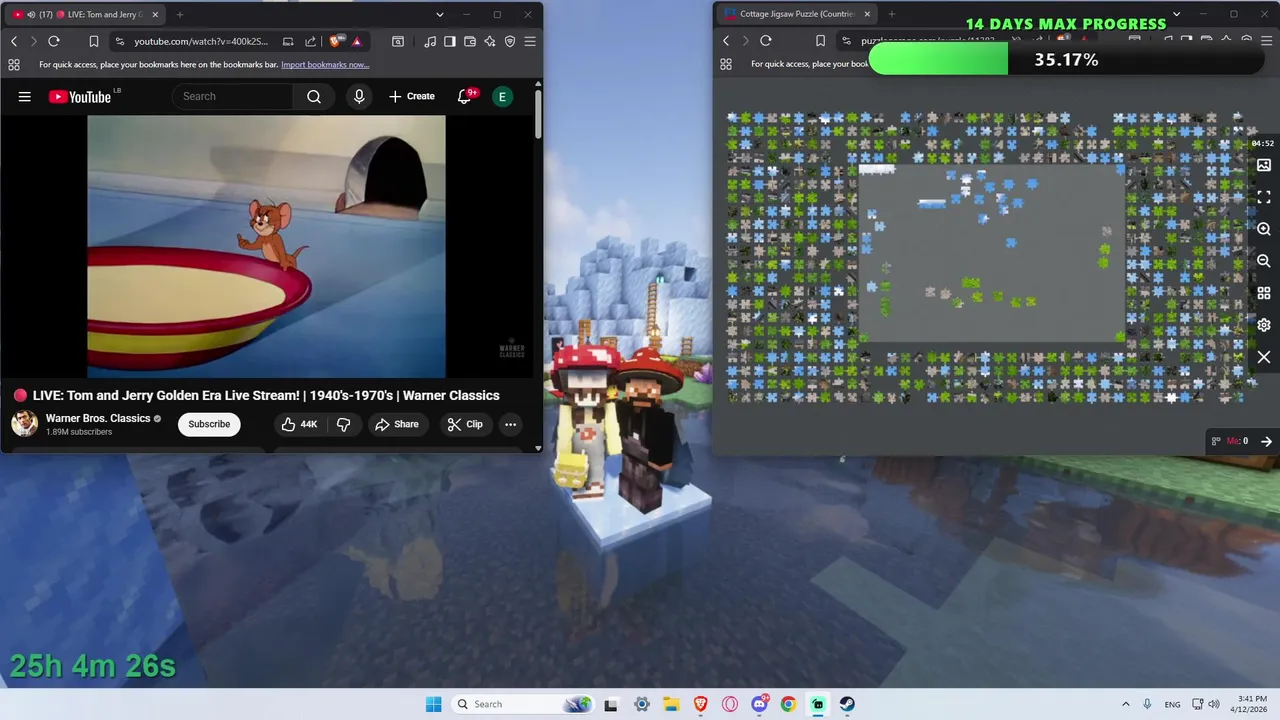The image size is (1280, 720).
Task: Mute the YouTube tab audio icon
Action: [x=32, y=15]
